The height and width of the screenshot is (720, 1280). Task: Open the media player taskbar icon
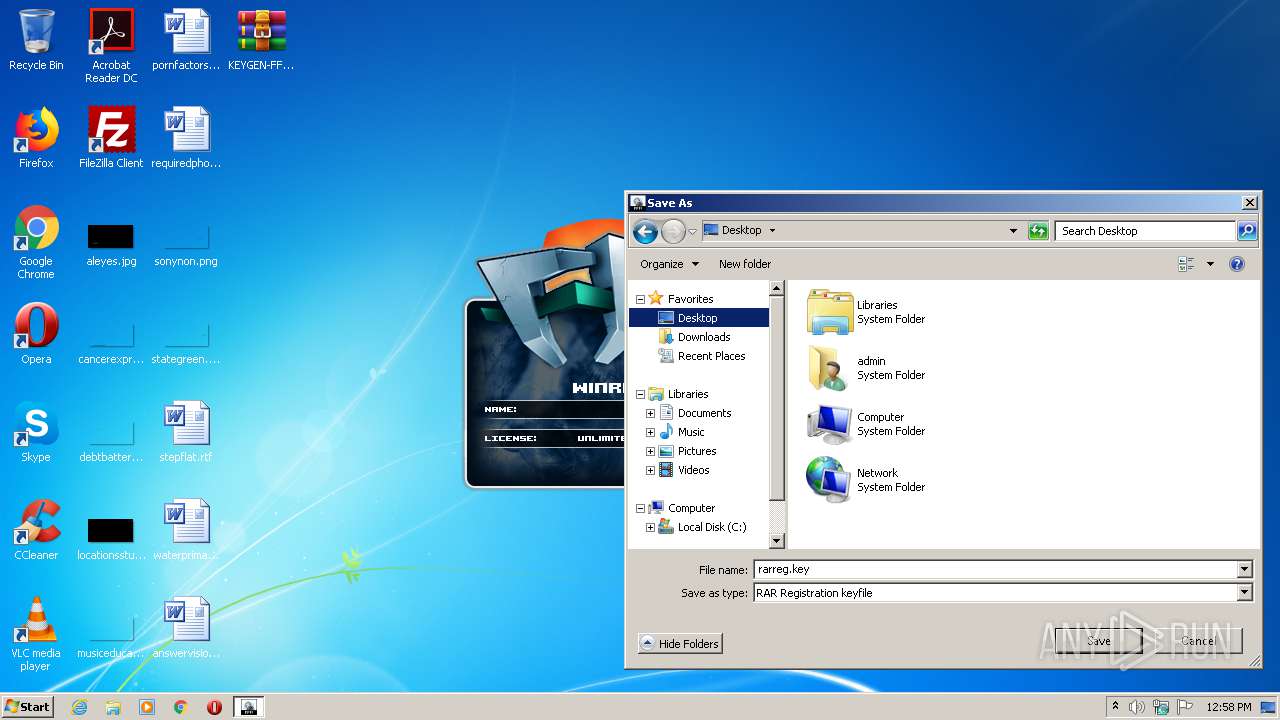147,707
